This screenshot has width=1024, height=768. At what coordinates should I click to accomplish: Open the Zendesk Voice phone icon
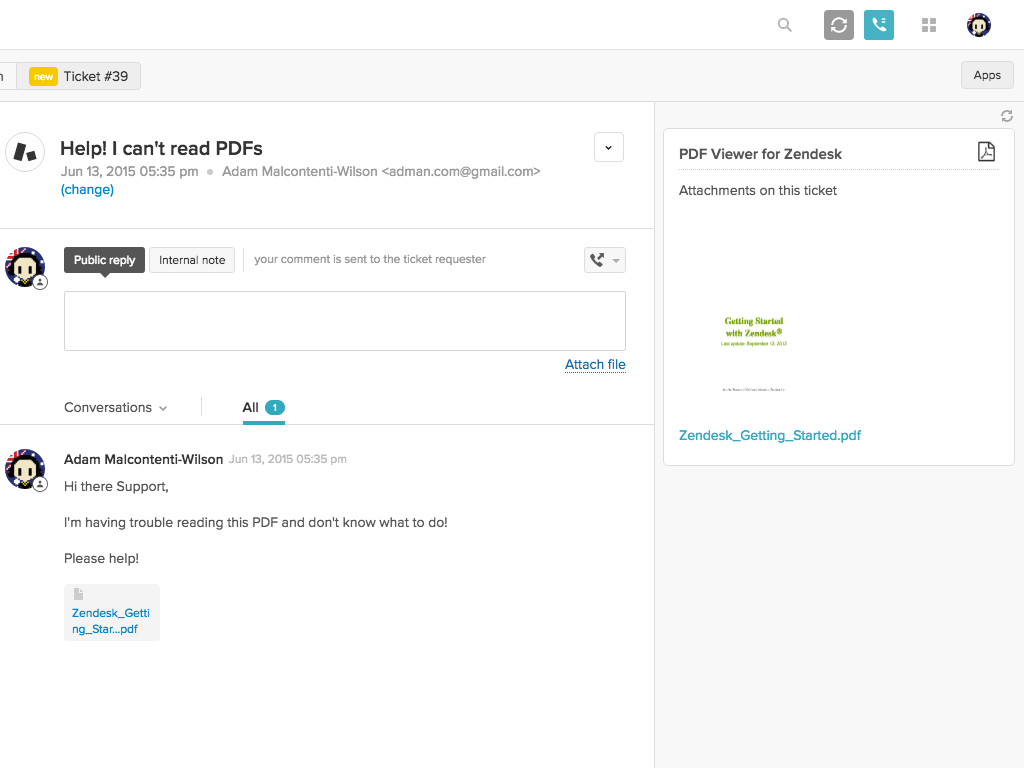tap(879, 25)
